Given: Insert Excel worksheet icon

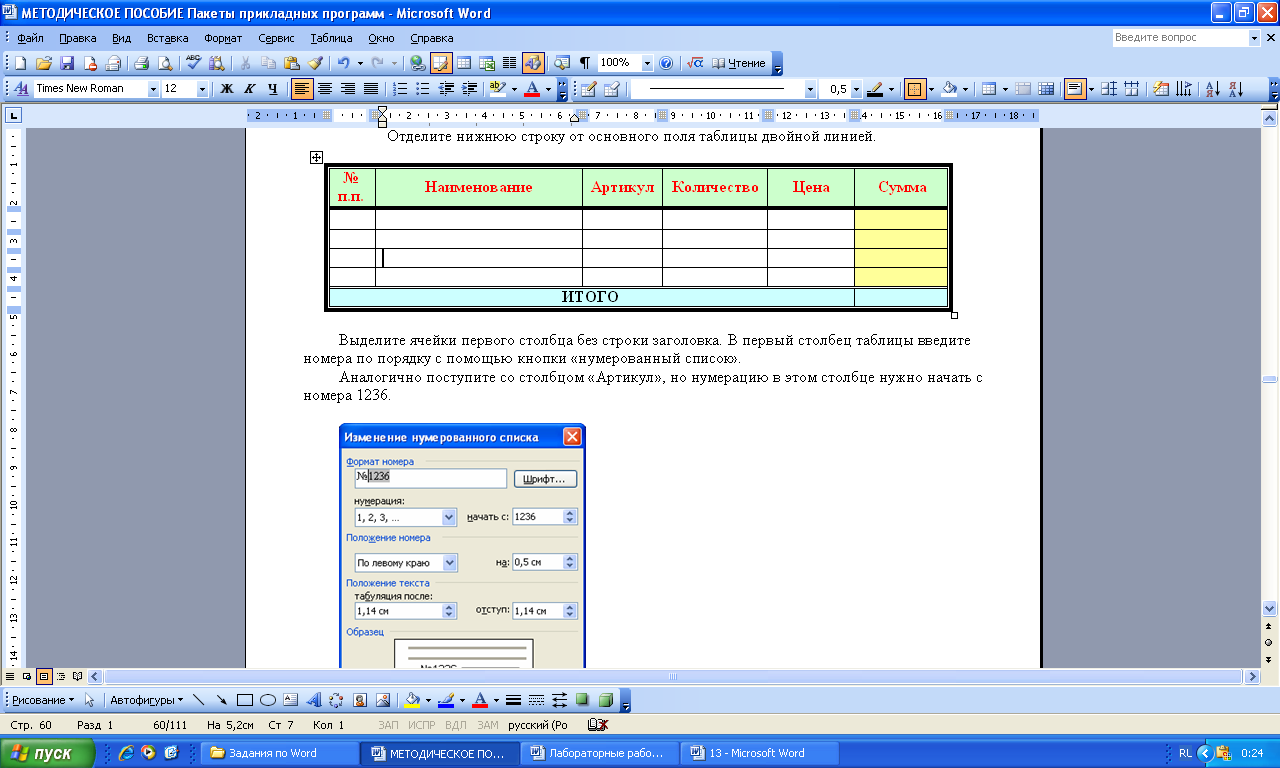Looking at the screenshot, I should tap(487, 63).
